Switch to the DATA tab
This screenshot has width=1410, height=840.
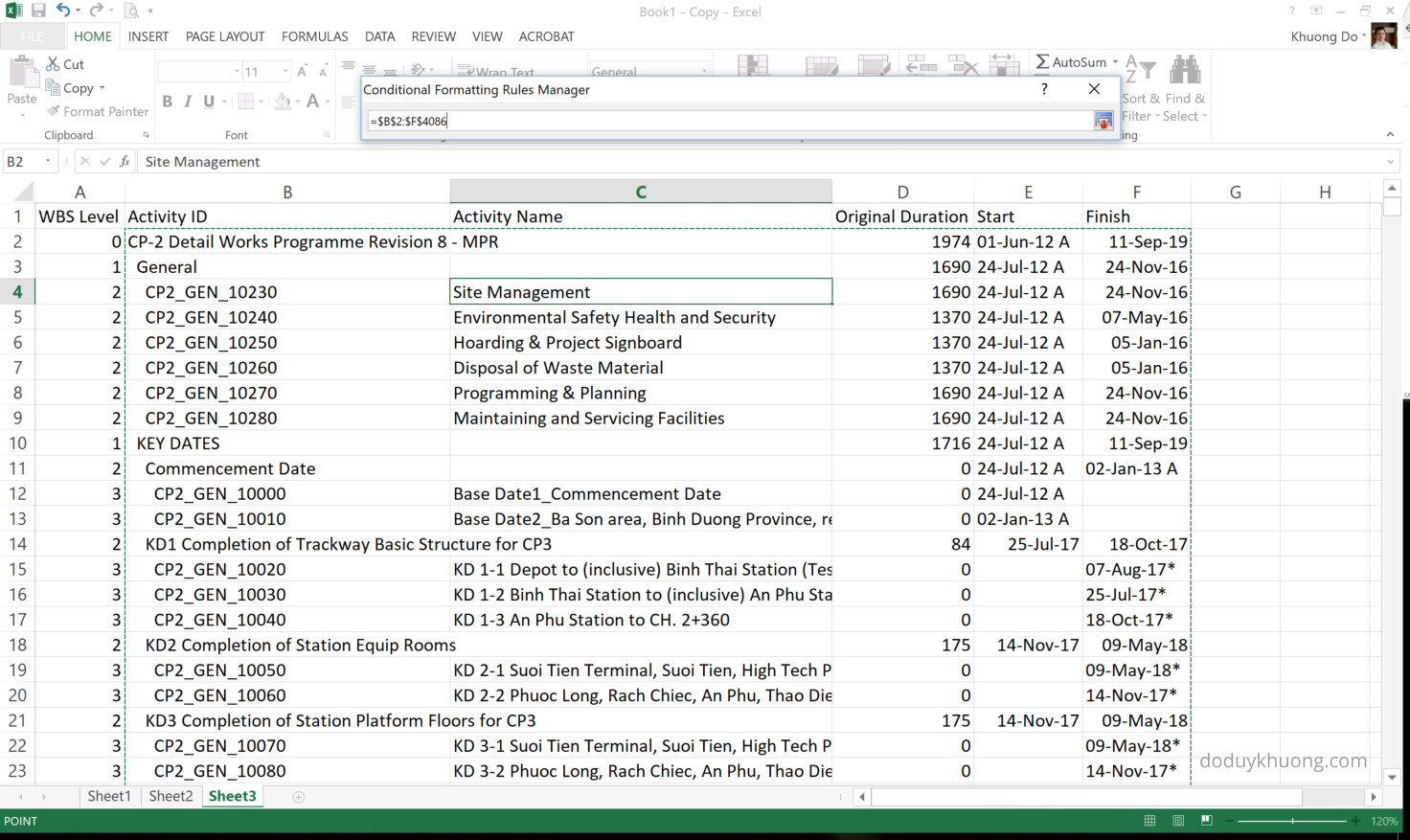coord(379,36)
